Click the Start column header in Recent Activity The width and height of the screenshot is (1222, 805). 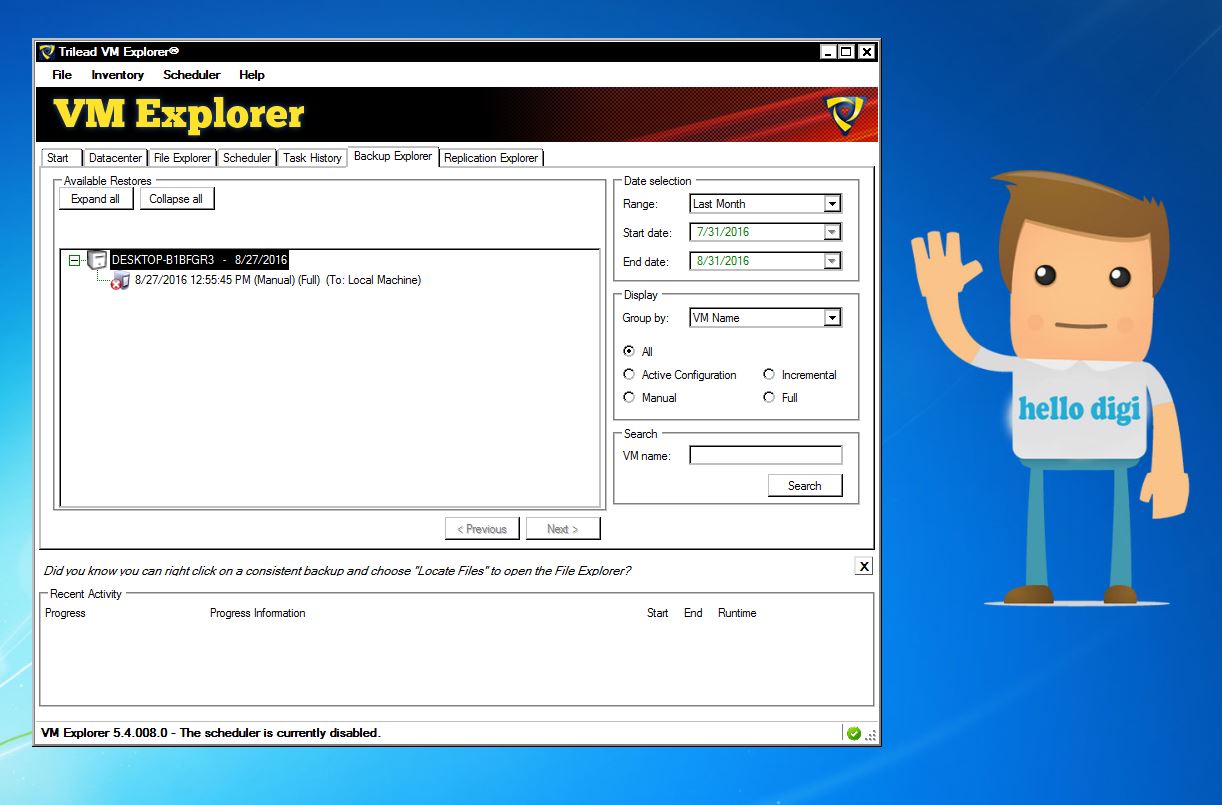pyautogui.click(x=657, y=613)
